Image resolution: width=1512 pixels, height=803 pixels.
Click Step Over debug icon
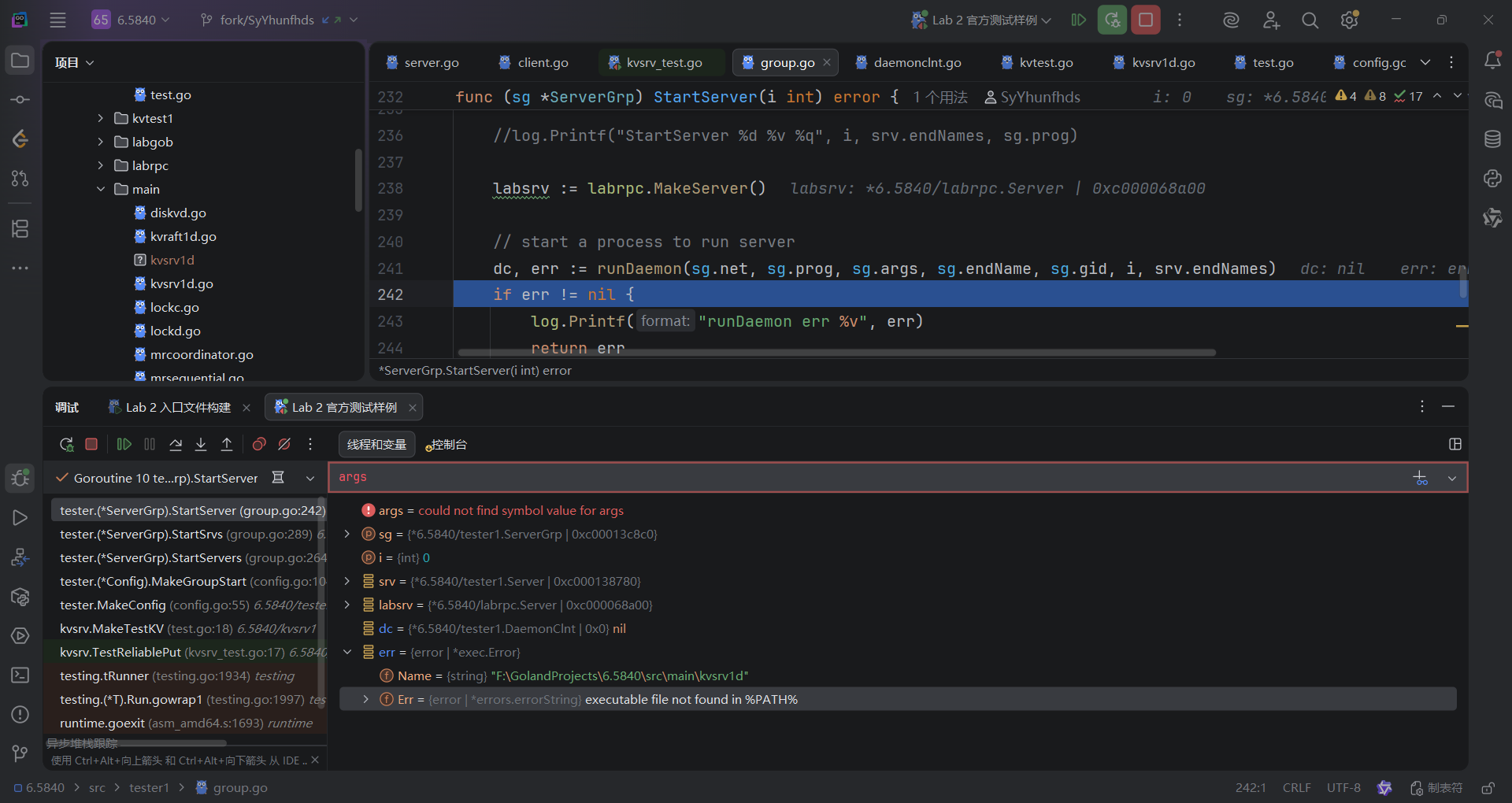pyautogui.click(x=176, y=445)
